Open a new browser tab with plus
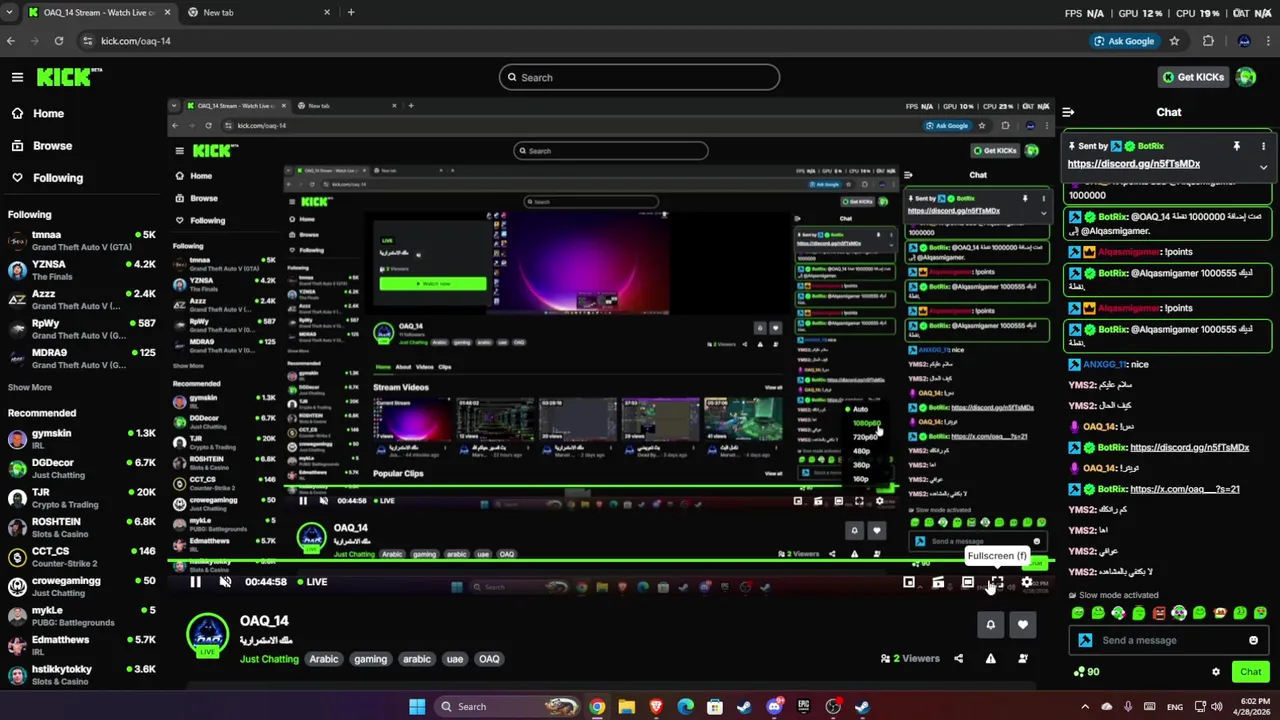 (x=351, y=13)
